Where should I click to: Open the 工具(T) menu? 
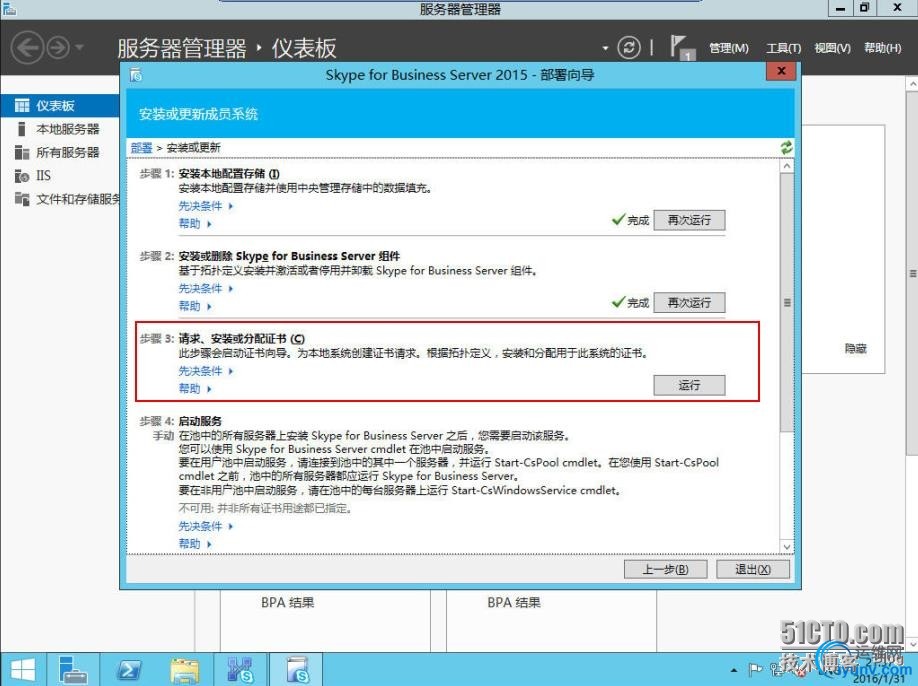tap(784, 48)
